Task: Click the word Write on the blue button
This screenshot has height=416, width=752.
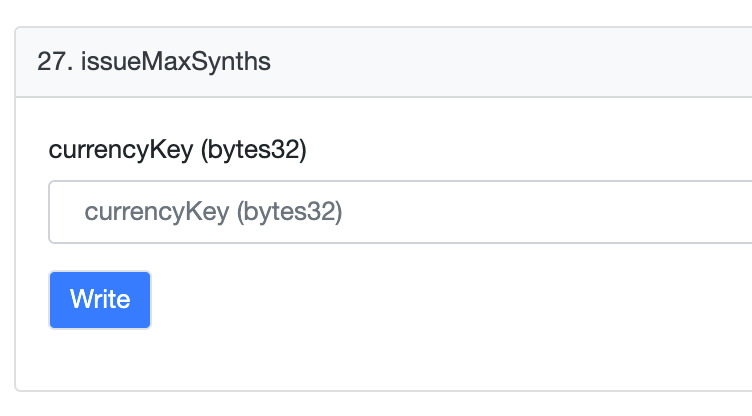Action: click(100, 299)
